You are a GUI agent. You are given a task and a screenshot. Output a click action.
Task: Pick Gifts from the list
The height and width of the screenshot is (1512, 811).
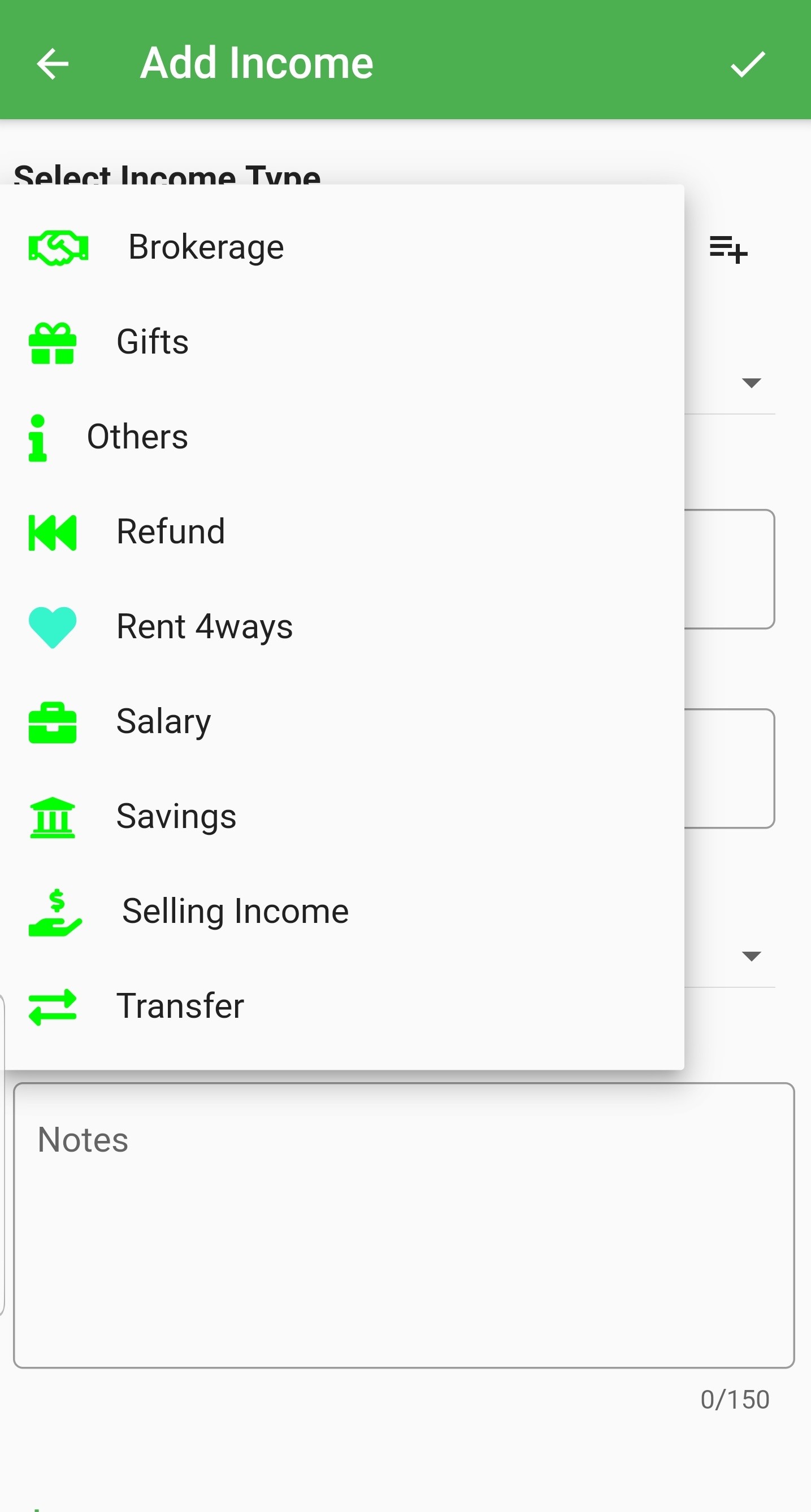pos(153,342)
